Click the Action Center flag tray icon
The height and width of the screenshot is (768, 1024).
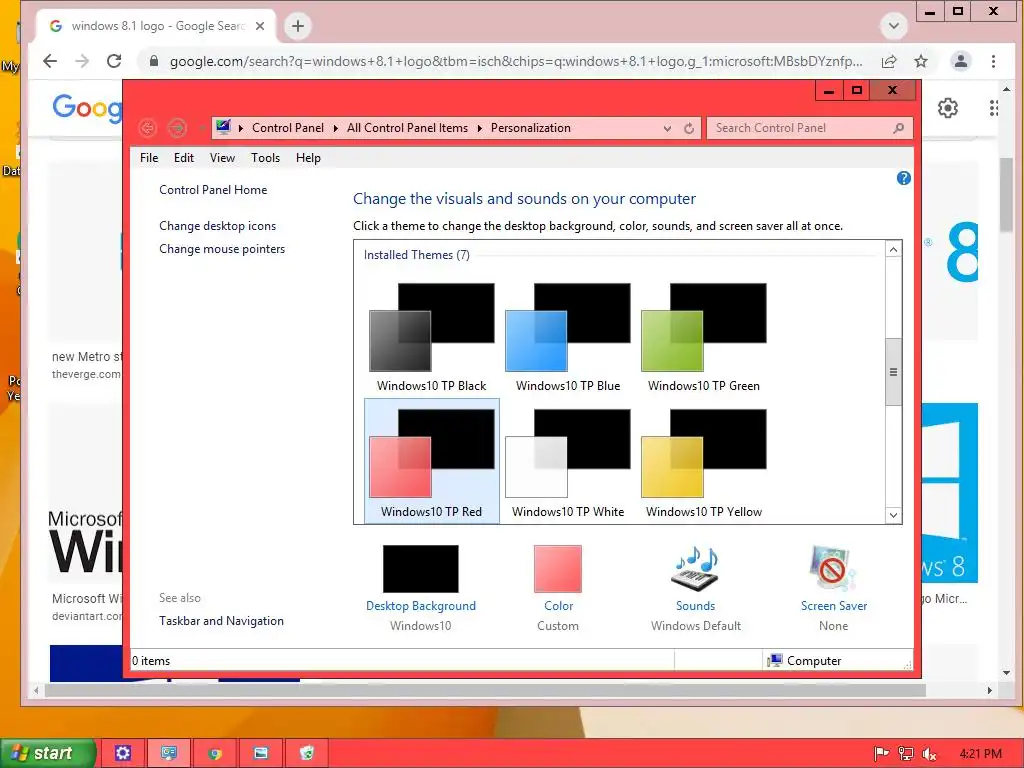point(881,754)
